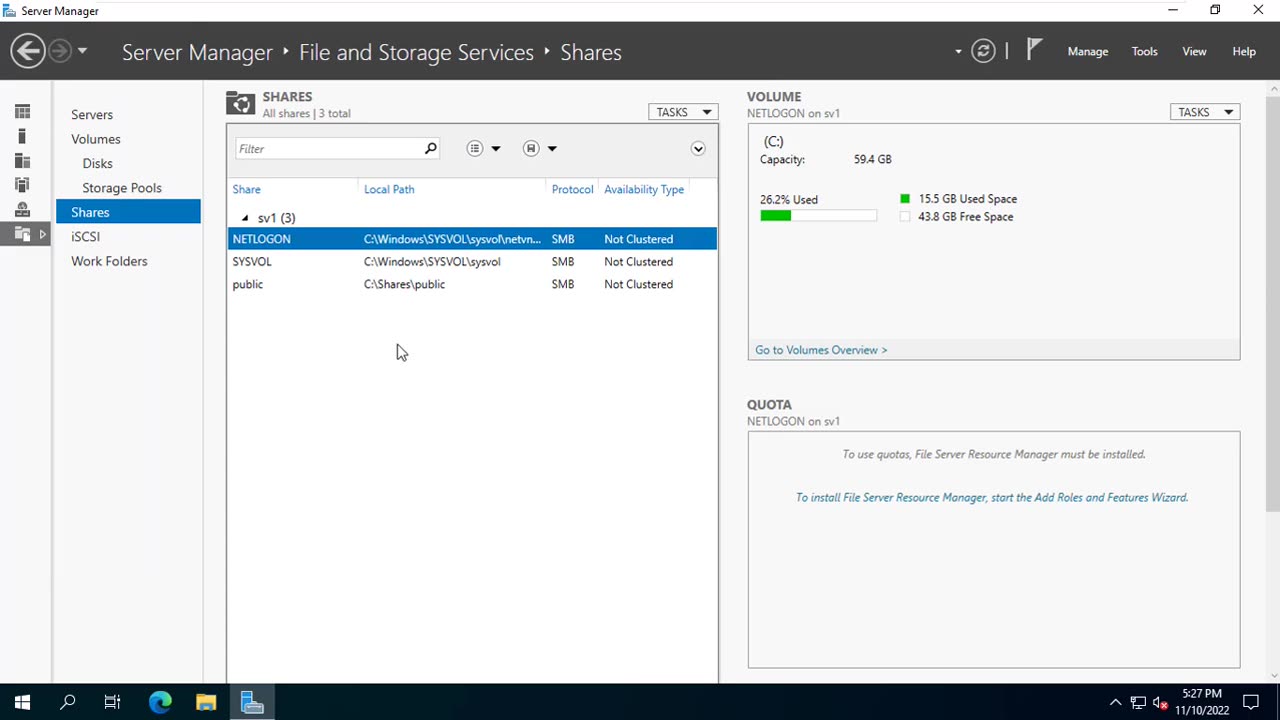This screenshot has width=1280, height=720.
Task: Click the Local Server sidebar icon
Action: (22, 136)
